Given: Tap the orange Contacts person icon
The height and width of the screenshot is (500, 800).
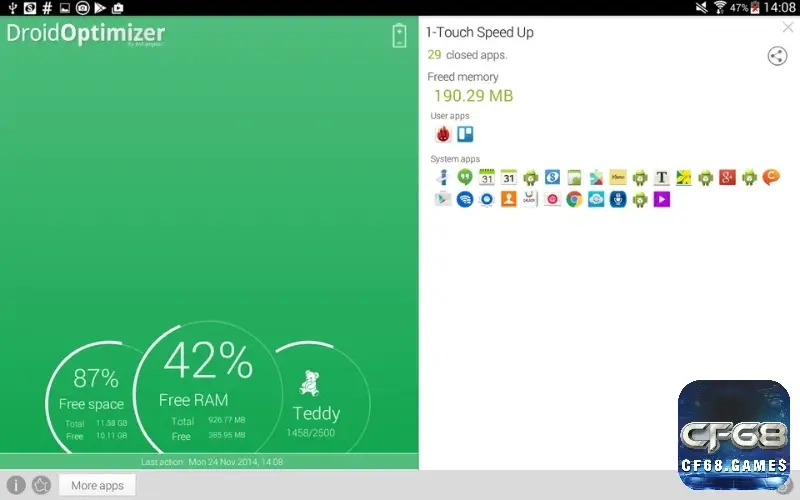Looking at the screenshot, I should click(x=508, y=199).
